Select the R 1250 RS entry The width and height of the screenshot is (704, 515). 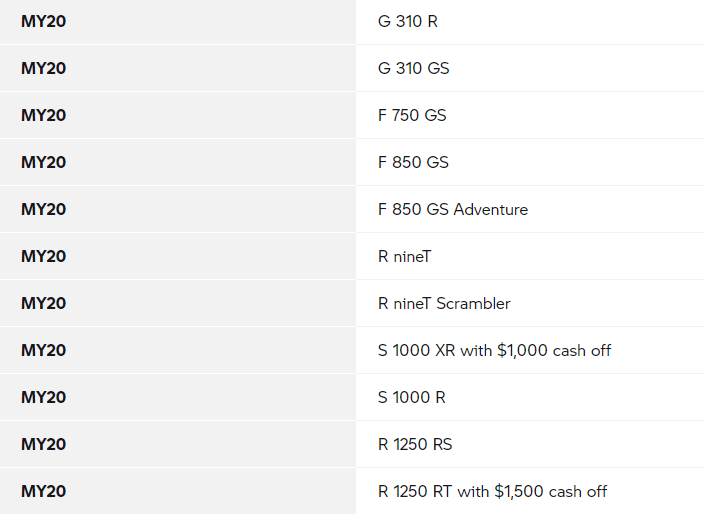(x=415, y=445)
